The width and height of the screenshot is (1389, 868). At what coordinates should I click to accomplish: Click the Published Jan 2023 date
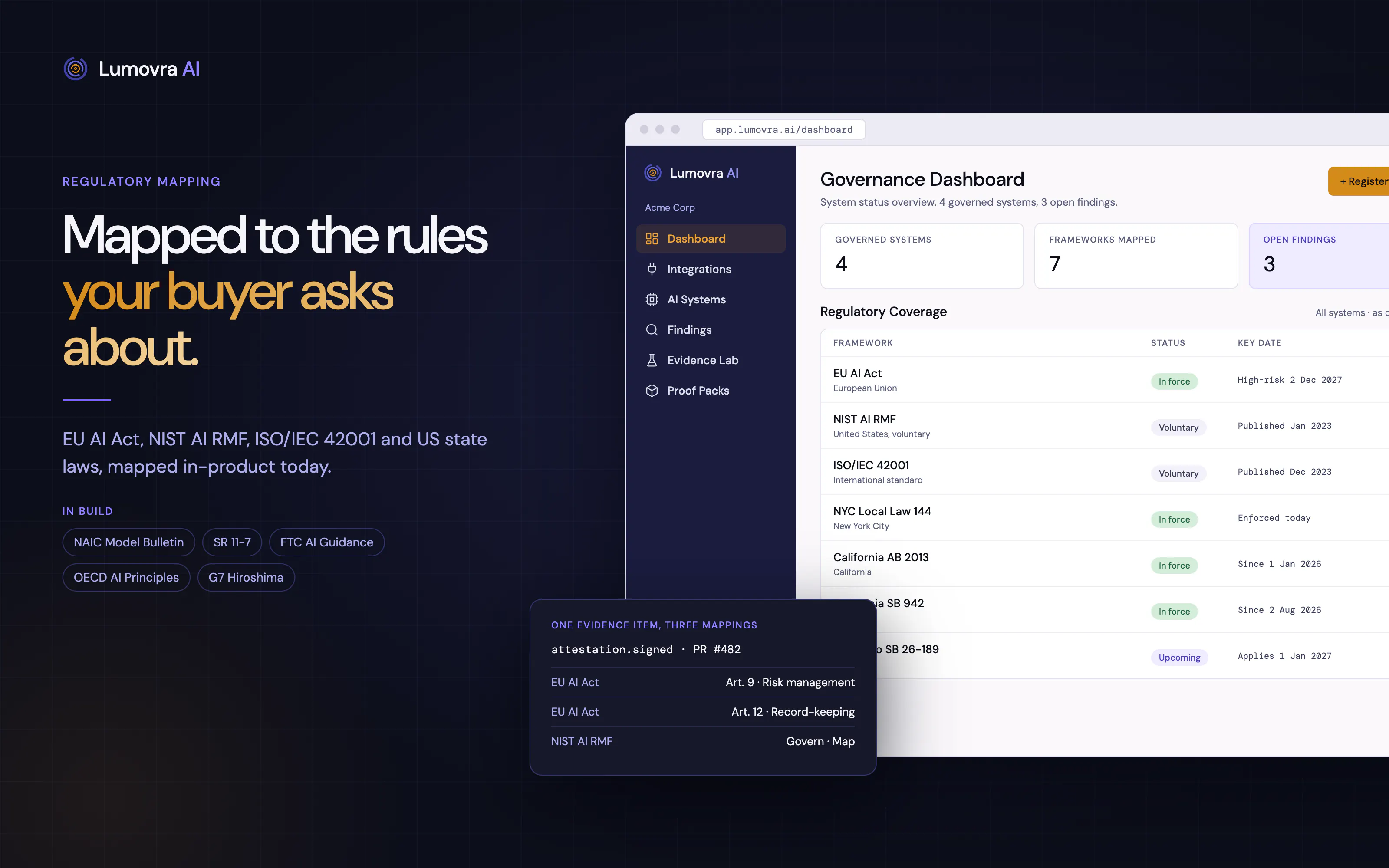click(x=1284, y=426)
